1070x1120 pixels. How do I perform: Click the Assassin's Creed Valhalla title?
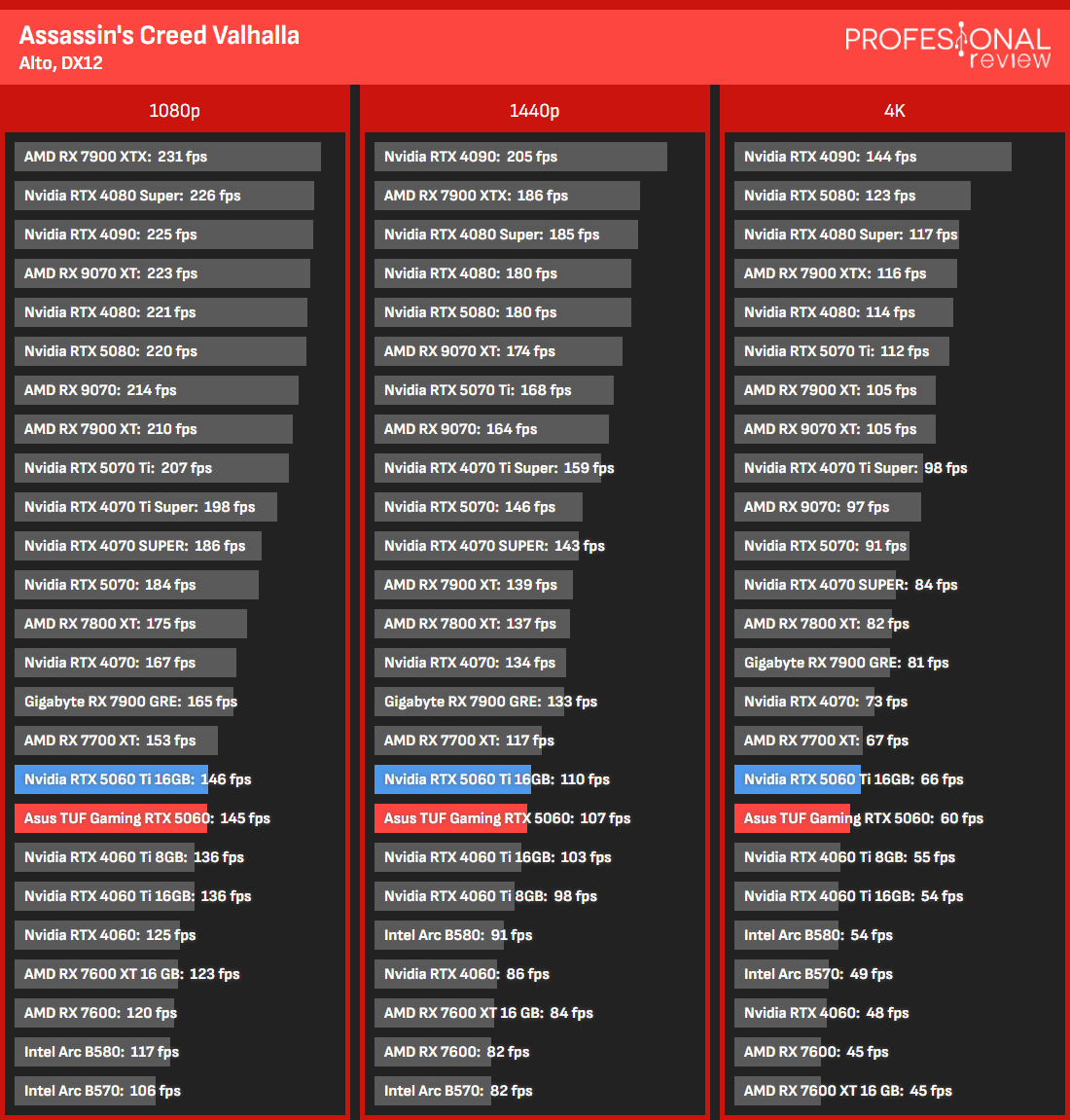tap(160, 35)
